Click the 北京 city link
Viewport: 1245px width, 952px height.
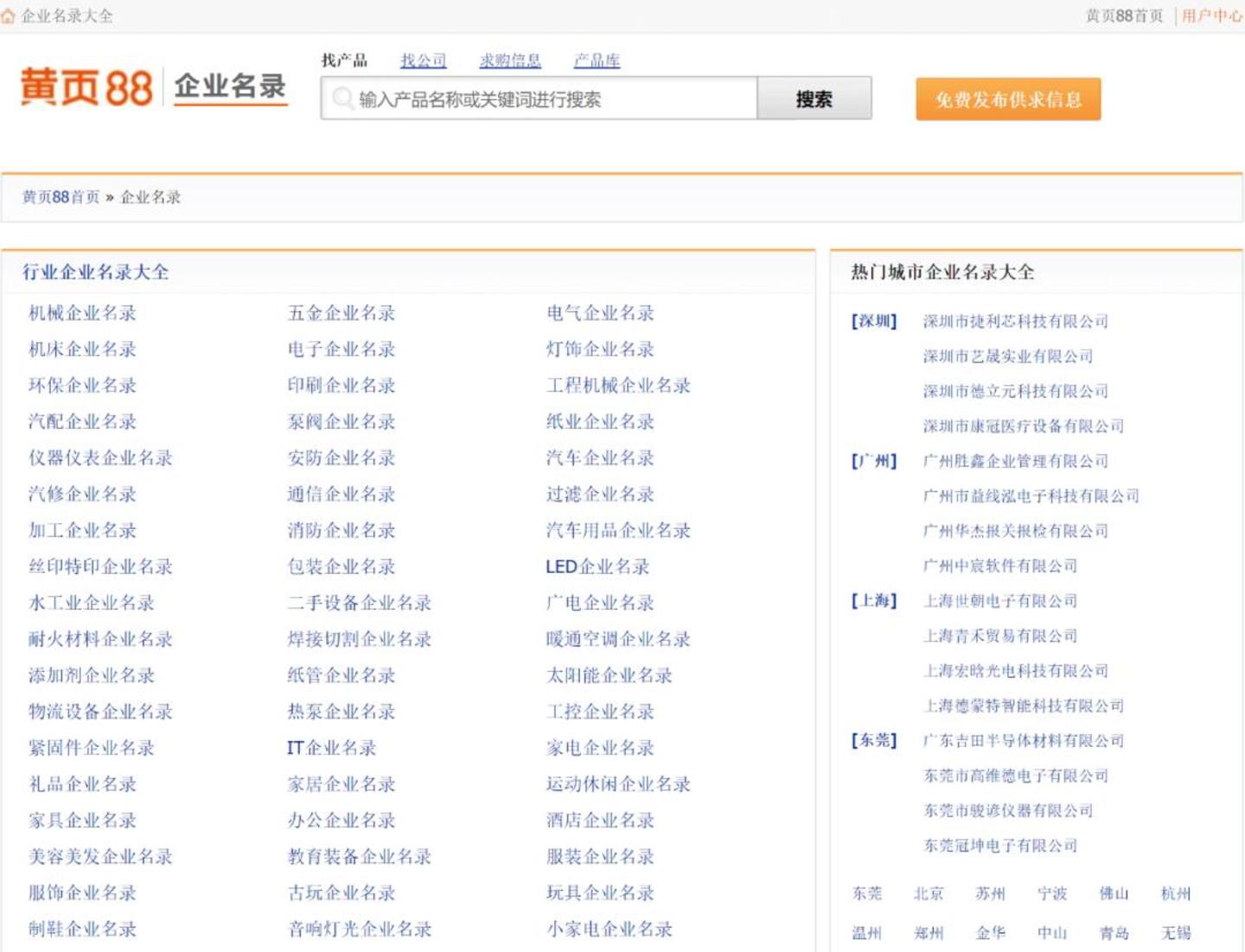929,894
